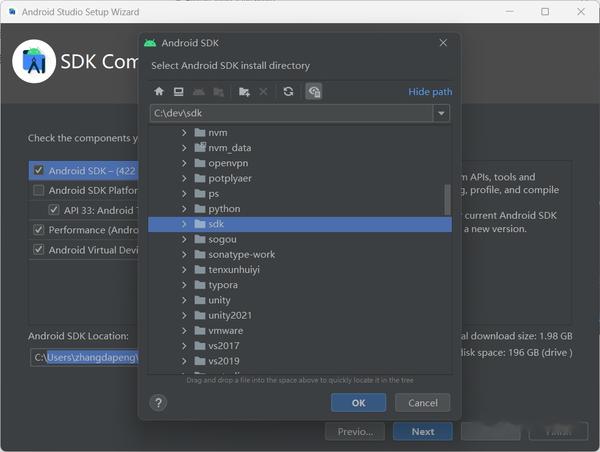Viewport: 600px width, 452px height.
Task: Toggle the Performance component checkbox
Action: (39, 230)
